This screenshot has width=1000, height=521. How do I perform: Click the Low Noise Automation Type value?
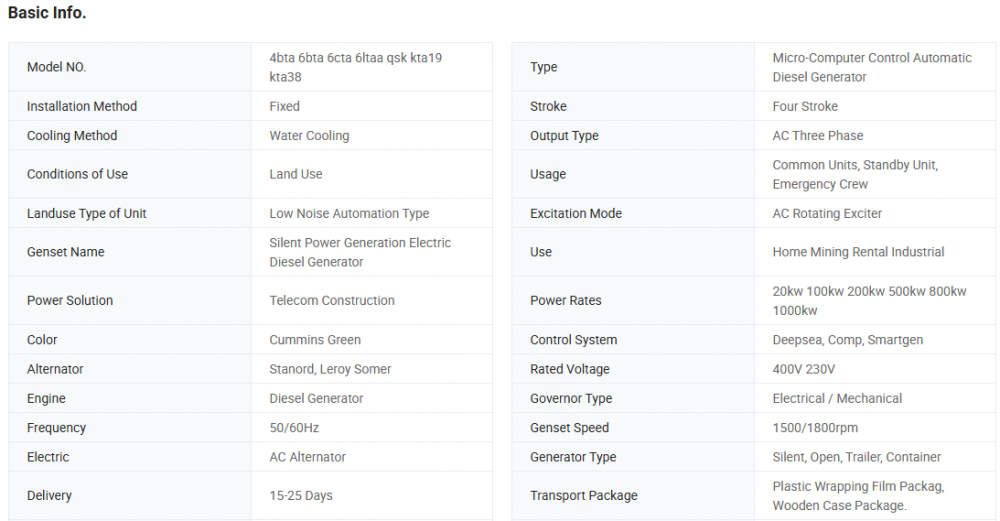coord(349,213)
